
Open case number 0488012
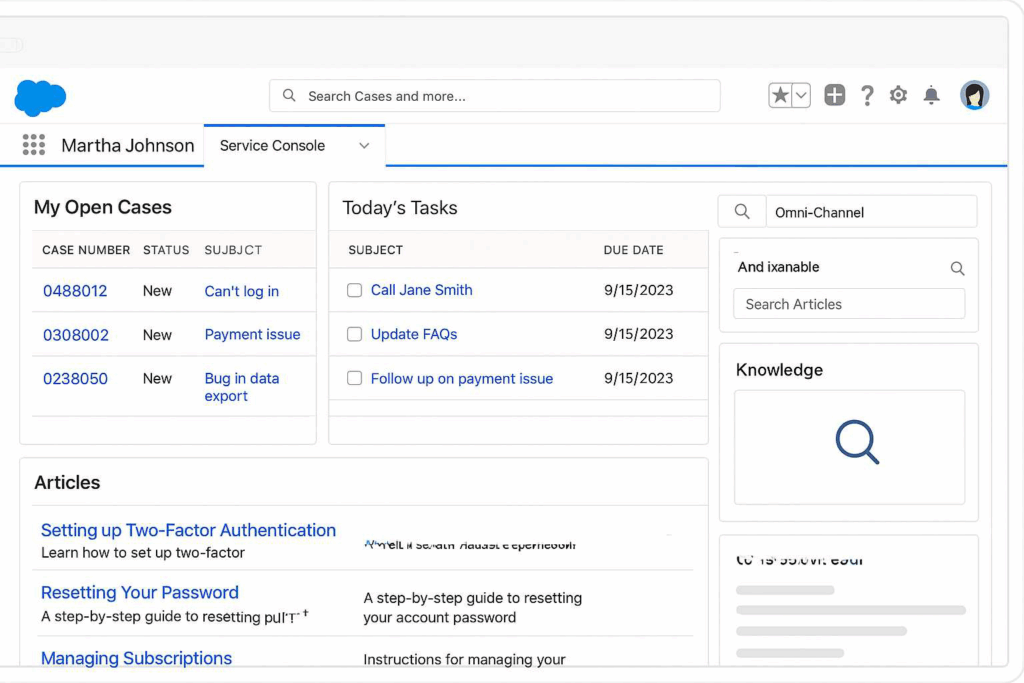[75, 291]
